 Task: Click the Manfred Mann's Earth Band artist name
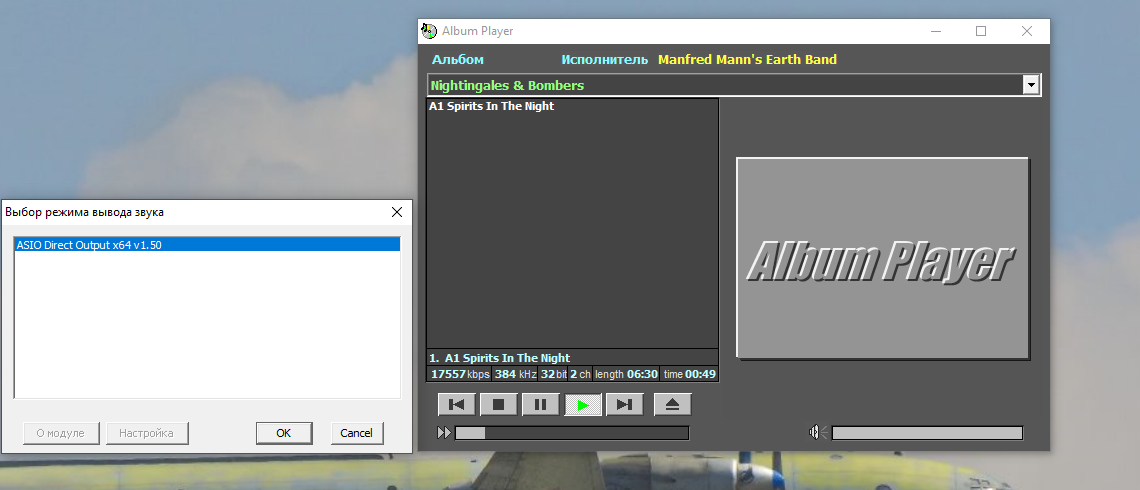(x=747, y=60)
